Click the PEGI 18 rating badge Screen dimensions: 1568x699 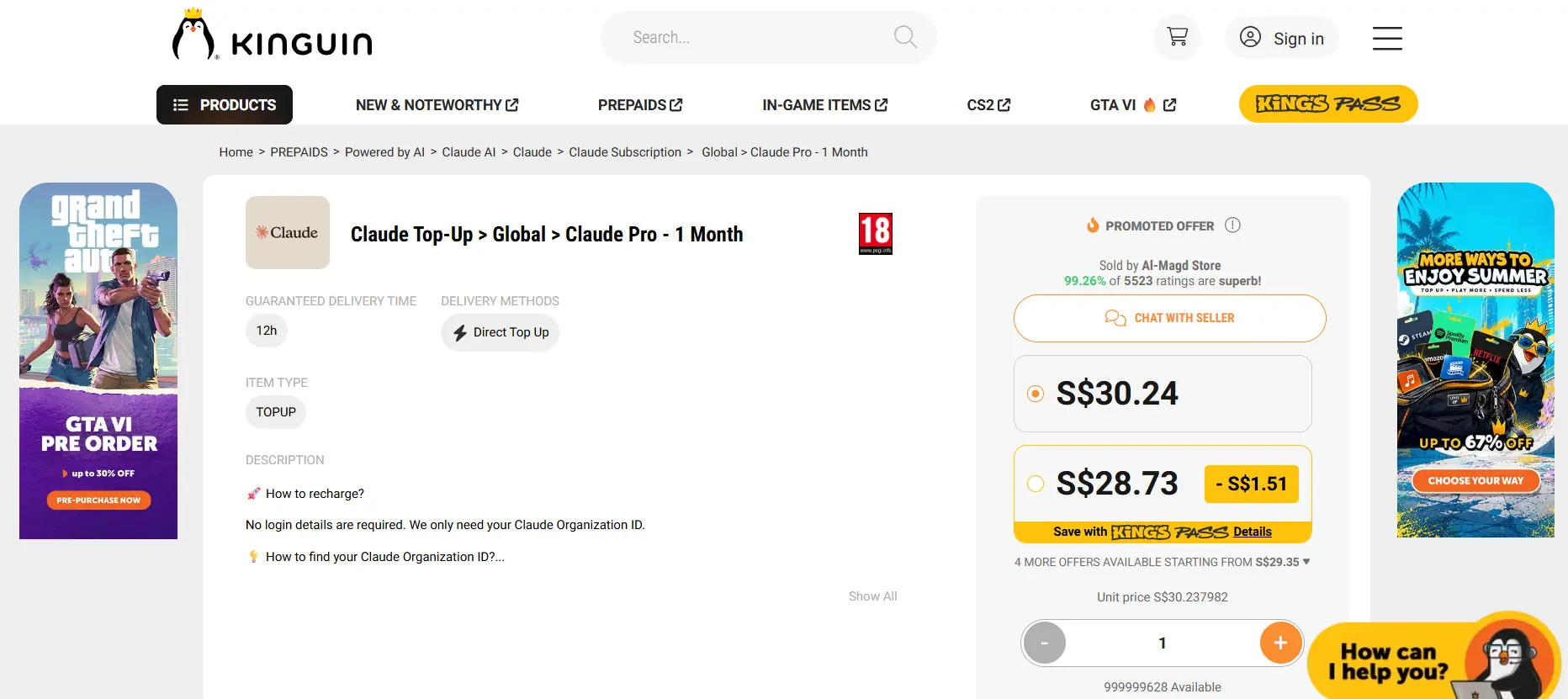(x=875, y=233)
